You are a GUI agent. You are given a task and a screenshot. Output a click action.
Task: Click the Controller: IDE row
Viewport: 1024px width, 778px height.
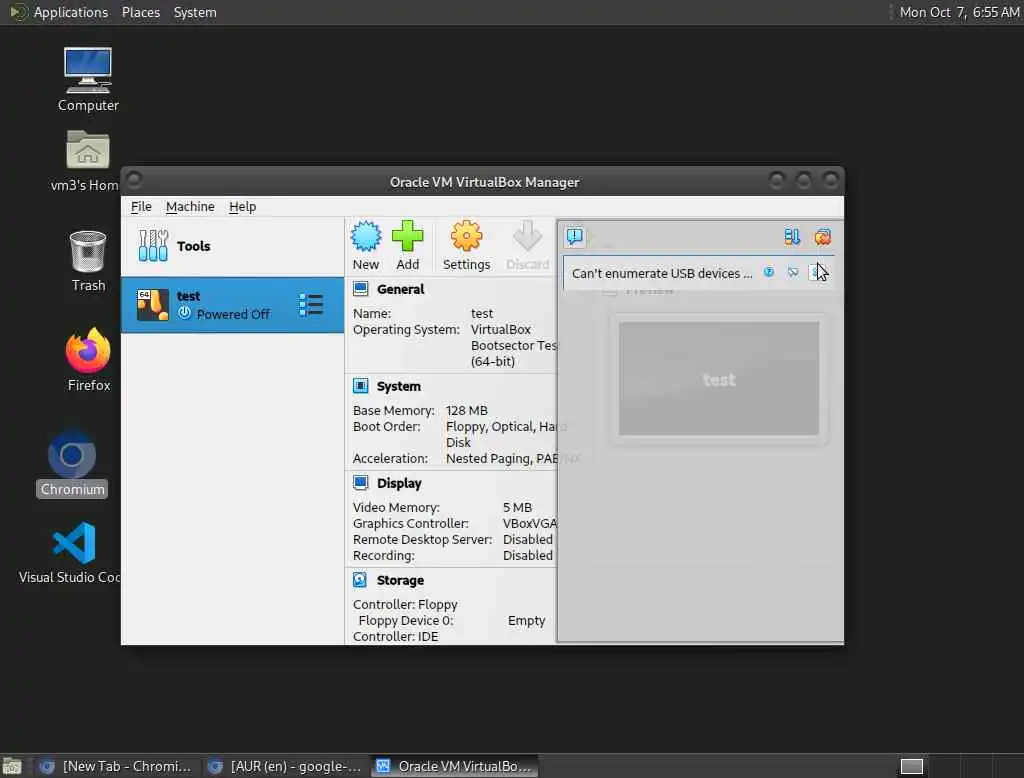tap(395, 636)
